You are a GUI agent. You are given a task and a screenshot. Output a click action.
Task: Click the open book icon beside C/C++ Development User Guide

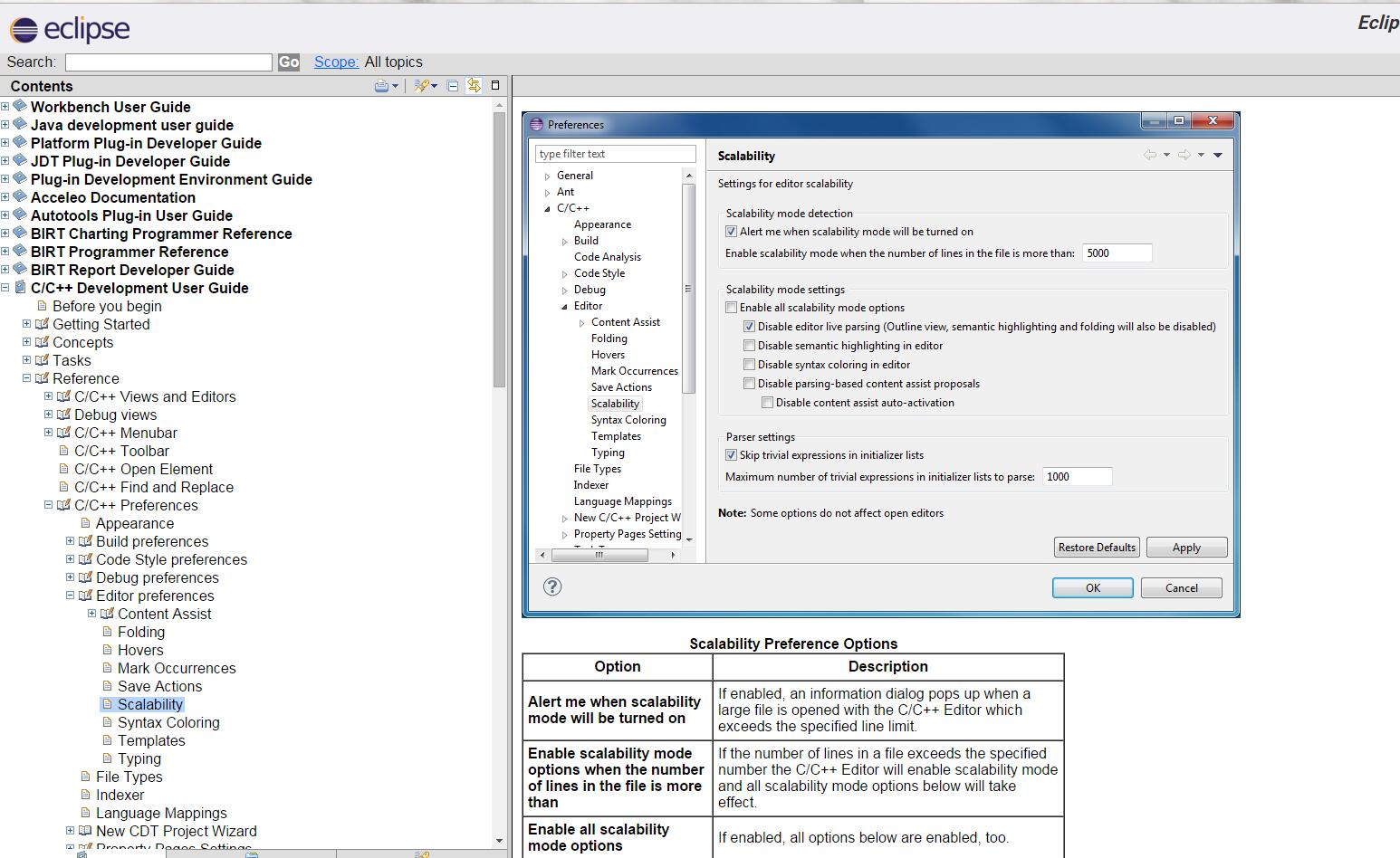(x=20, y=287)
